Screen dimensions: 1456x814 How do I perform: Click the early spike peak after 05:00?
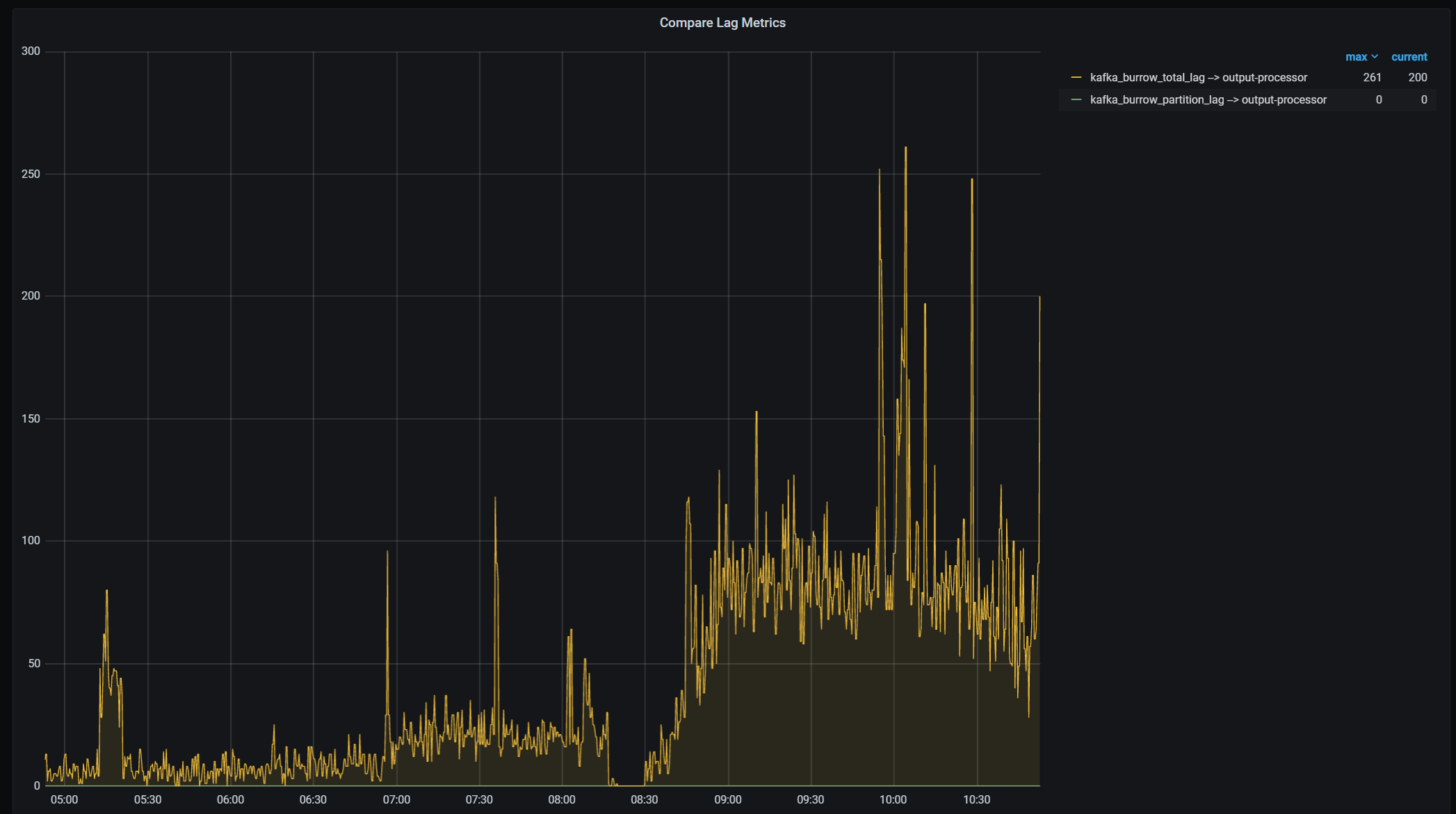point(106,591)
